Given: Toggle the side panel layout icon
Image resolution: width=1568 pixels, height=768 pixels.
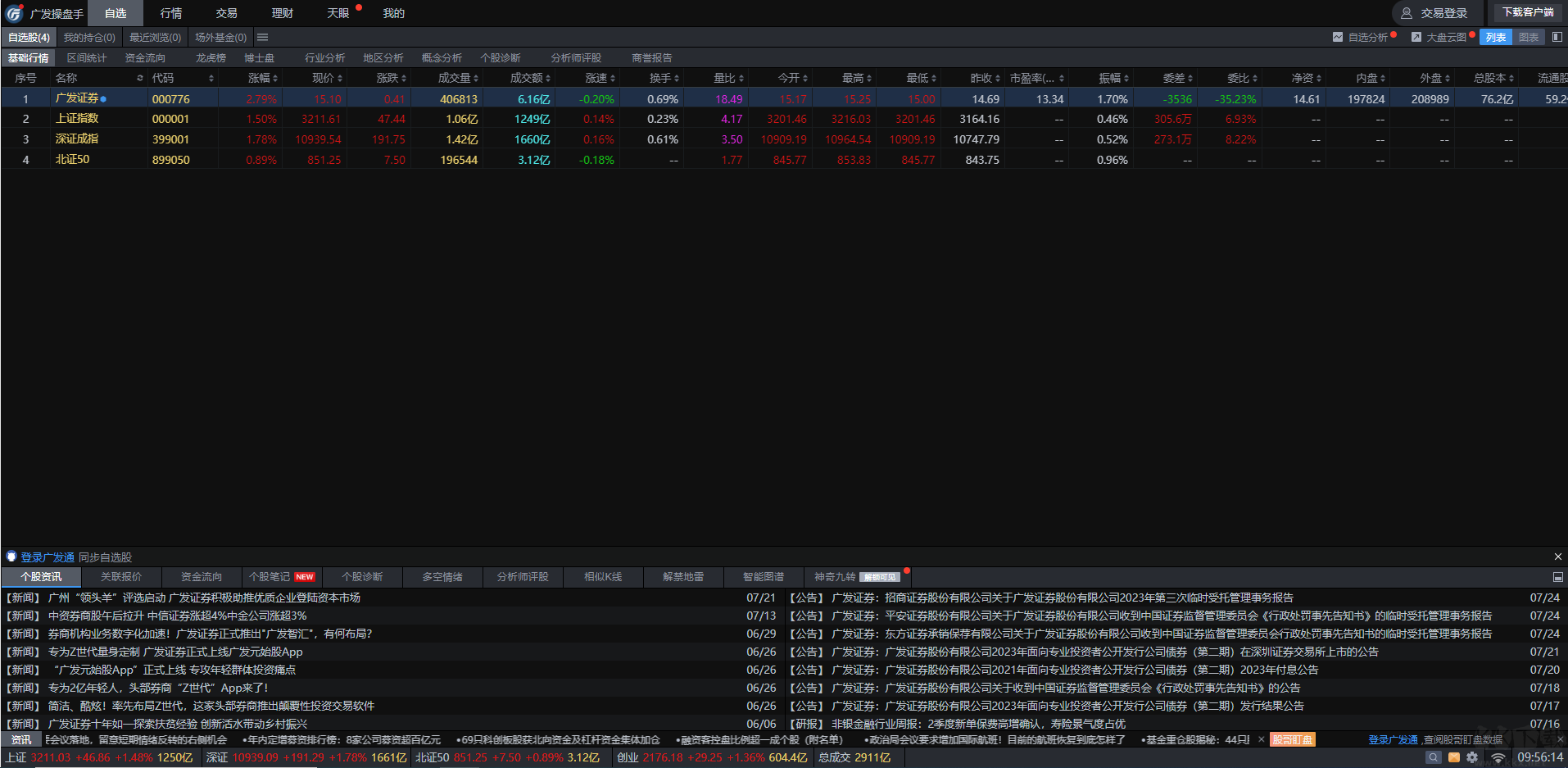Looking at the screenshot, I should point(1557,37).
